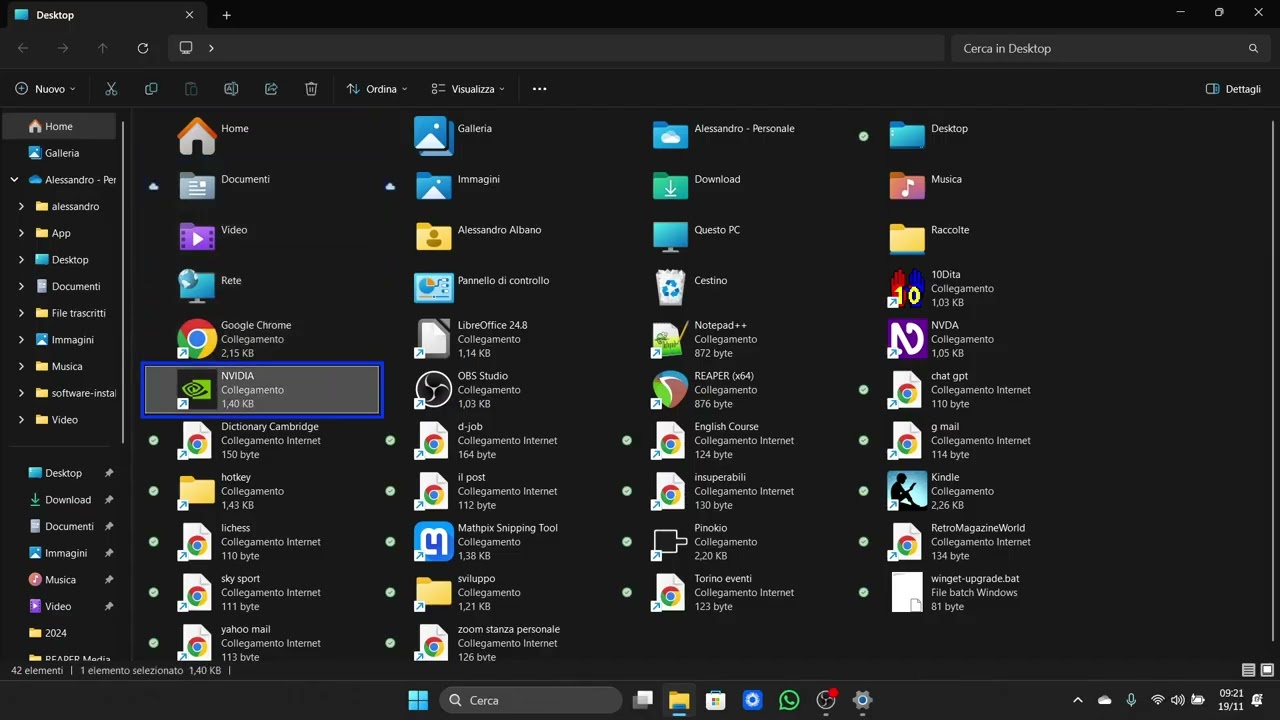Expand the chevron beside Desktop in the sidebar tree
Screen dimensions: 1280x720
(22, 260)
